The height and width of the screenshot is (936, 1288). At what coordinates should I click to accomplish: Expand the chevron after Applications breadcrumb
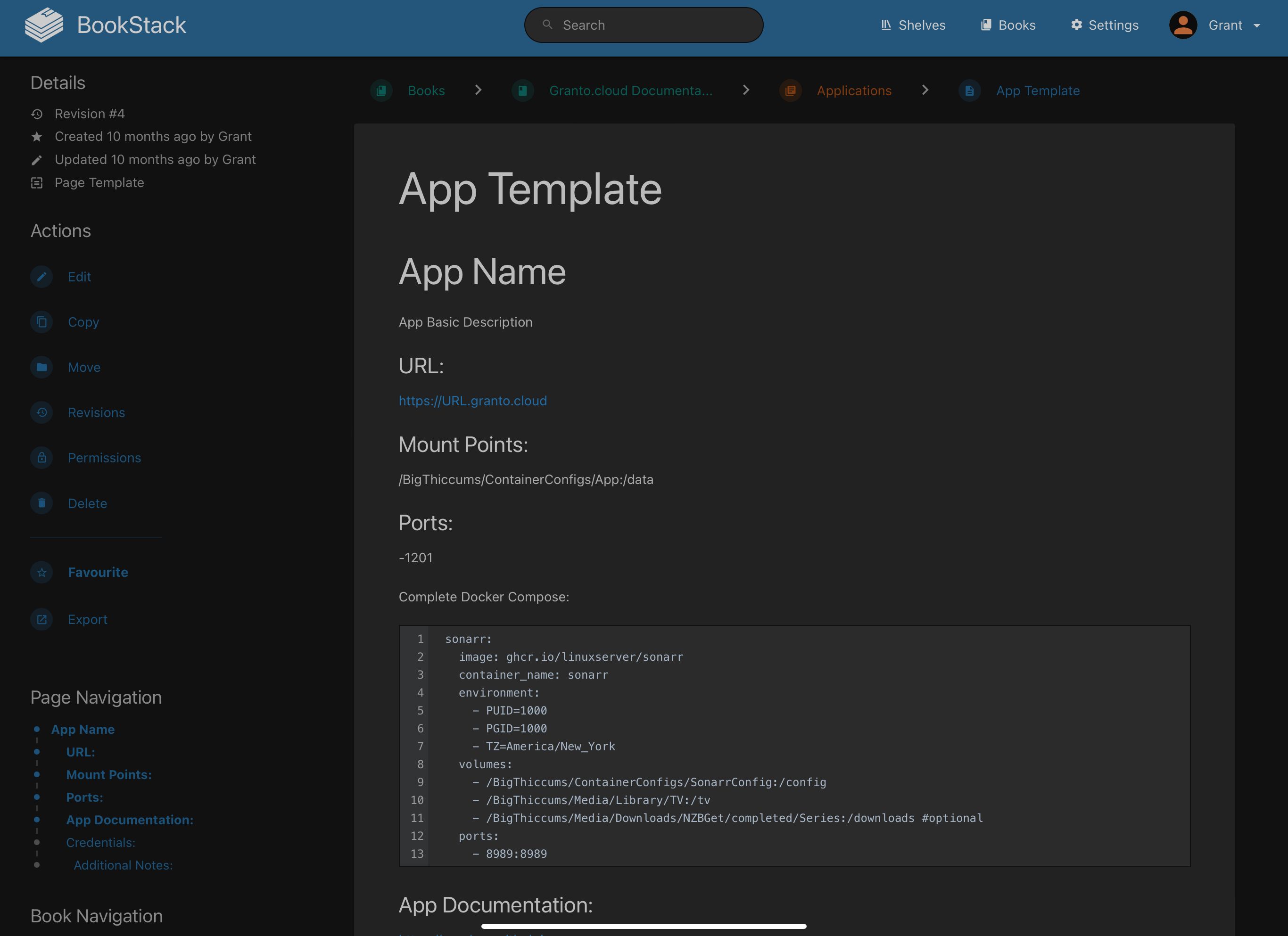point(925,90)
